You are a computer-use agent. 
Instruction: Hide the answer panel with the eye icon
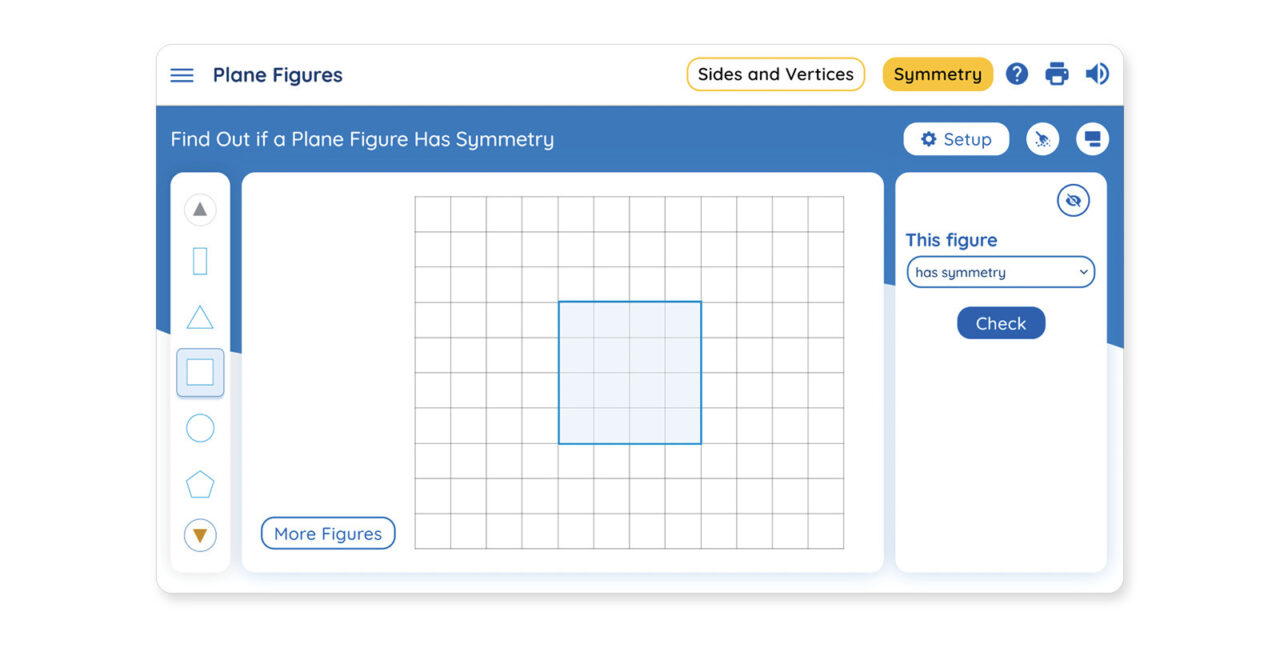pyautogui.click(x=1073, y=200)
